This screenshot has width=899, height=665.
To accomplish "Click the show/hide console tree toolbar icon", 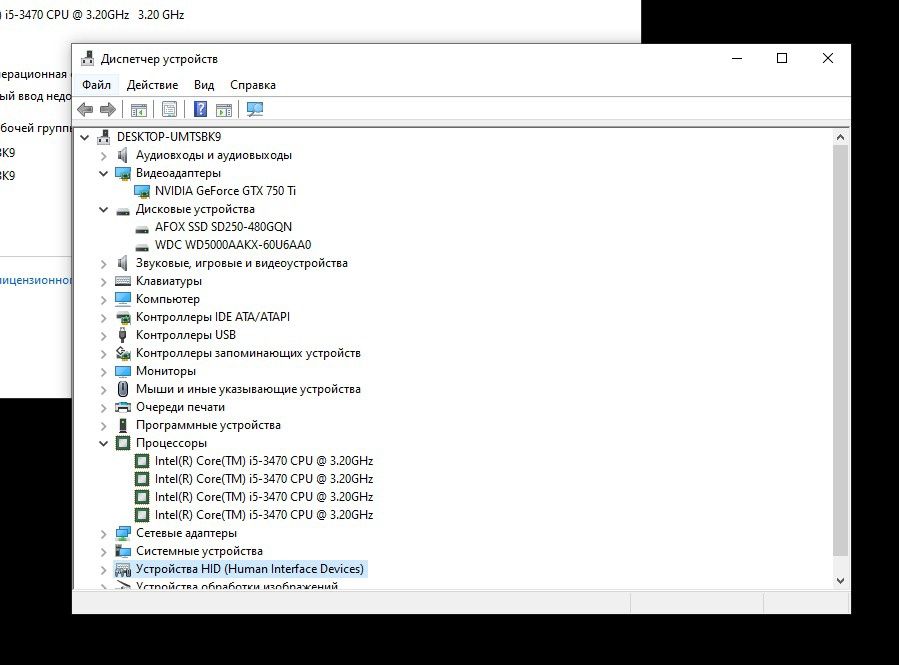I will [139, 109].
